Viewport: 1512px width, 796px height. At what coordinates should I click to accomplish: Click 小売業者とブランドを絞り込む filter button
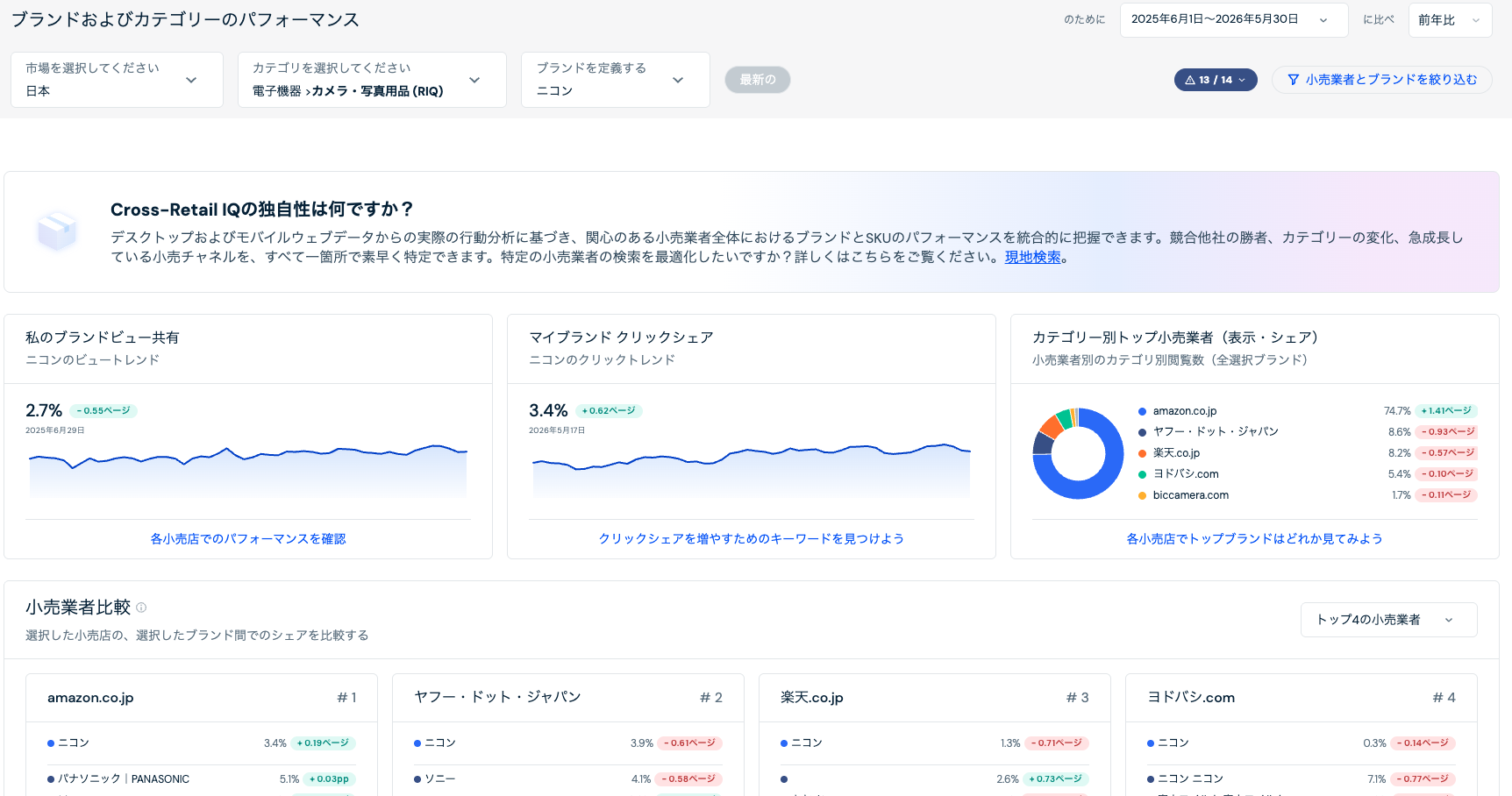(x=1382, y=80)
